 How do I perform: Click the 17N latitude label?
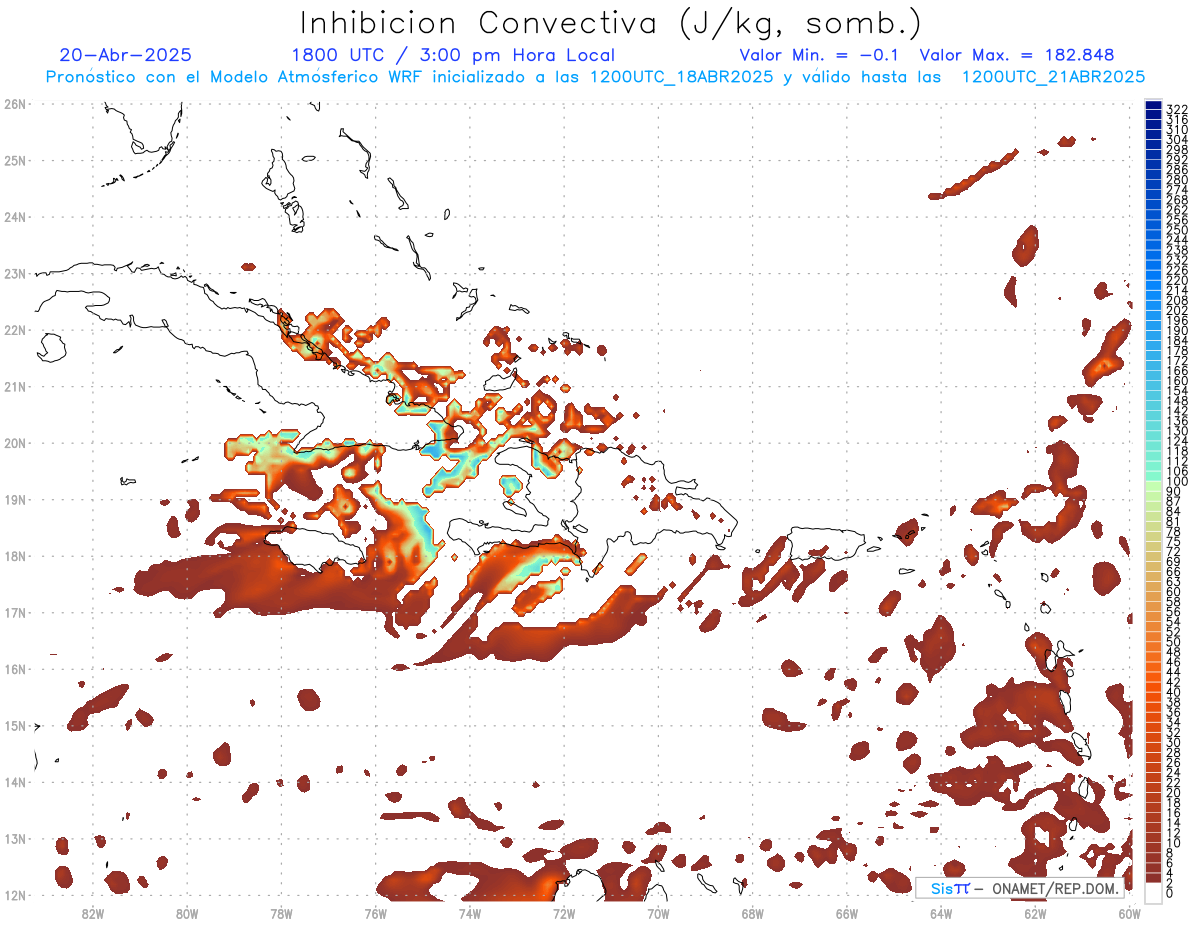click(15, 612)
